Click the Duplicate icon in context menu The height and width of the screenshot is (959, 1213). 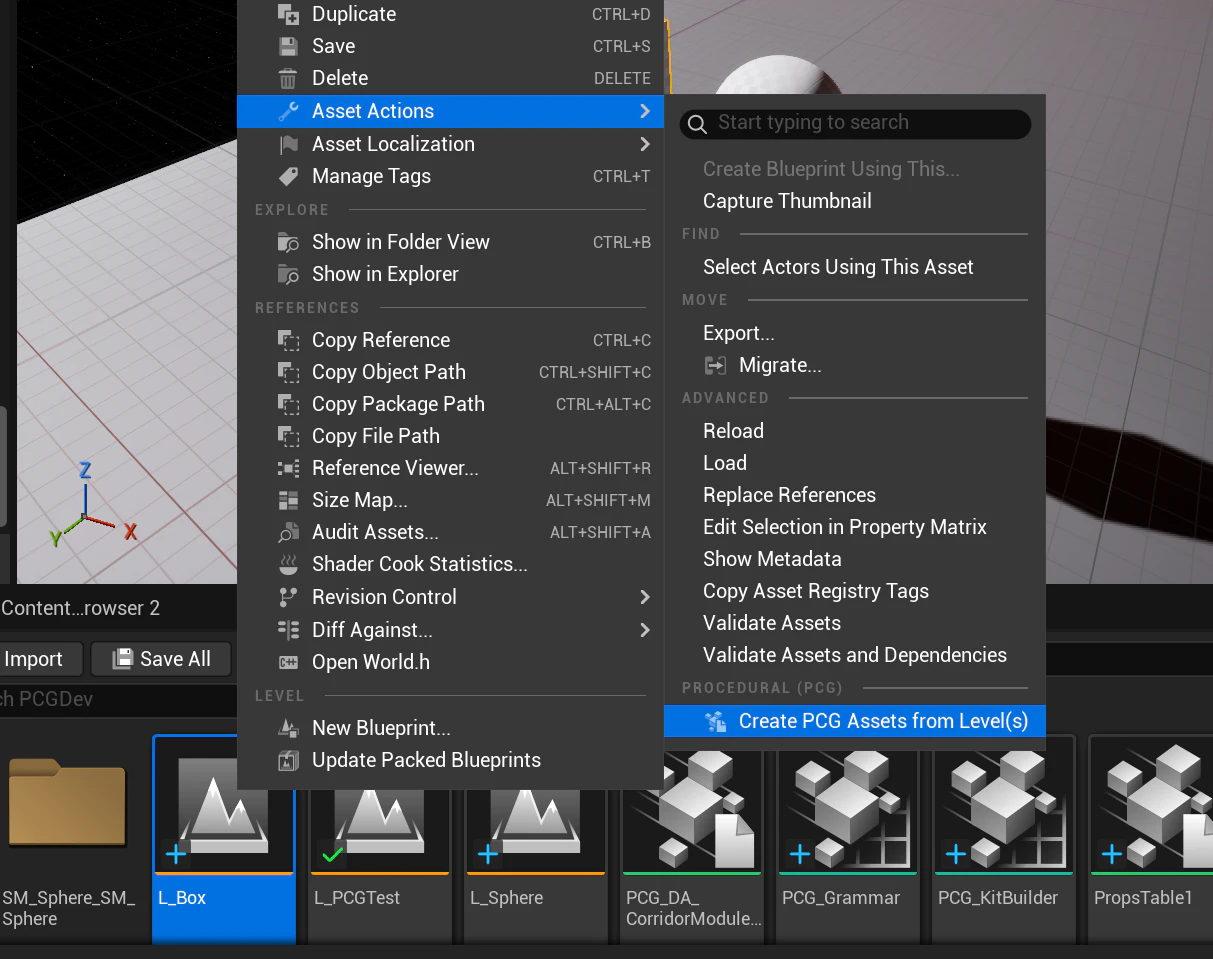point(288,14)
